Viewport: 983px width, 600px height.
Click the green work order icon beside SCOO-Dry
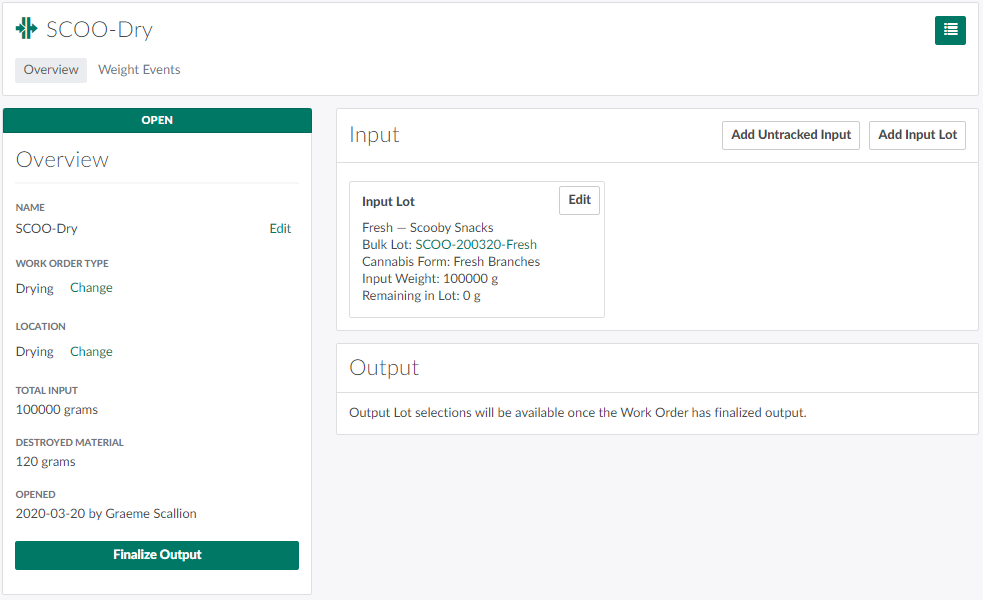(x=27, y=29)
